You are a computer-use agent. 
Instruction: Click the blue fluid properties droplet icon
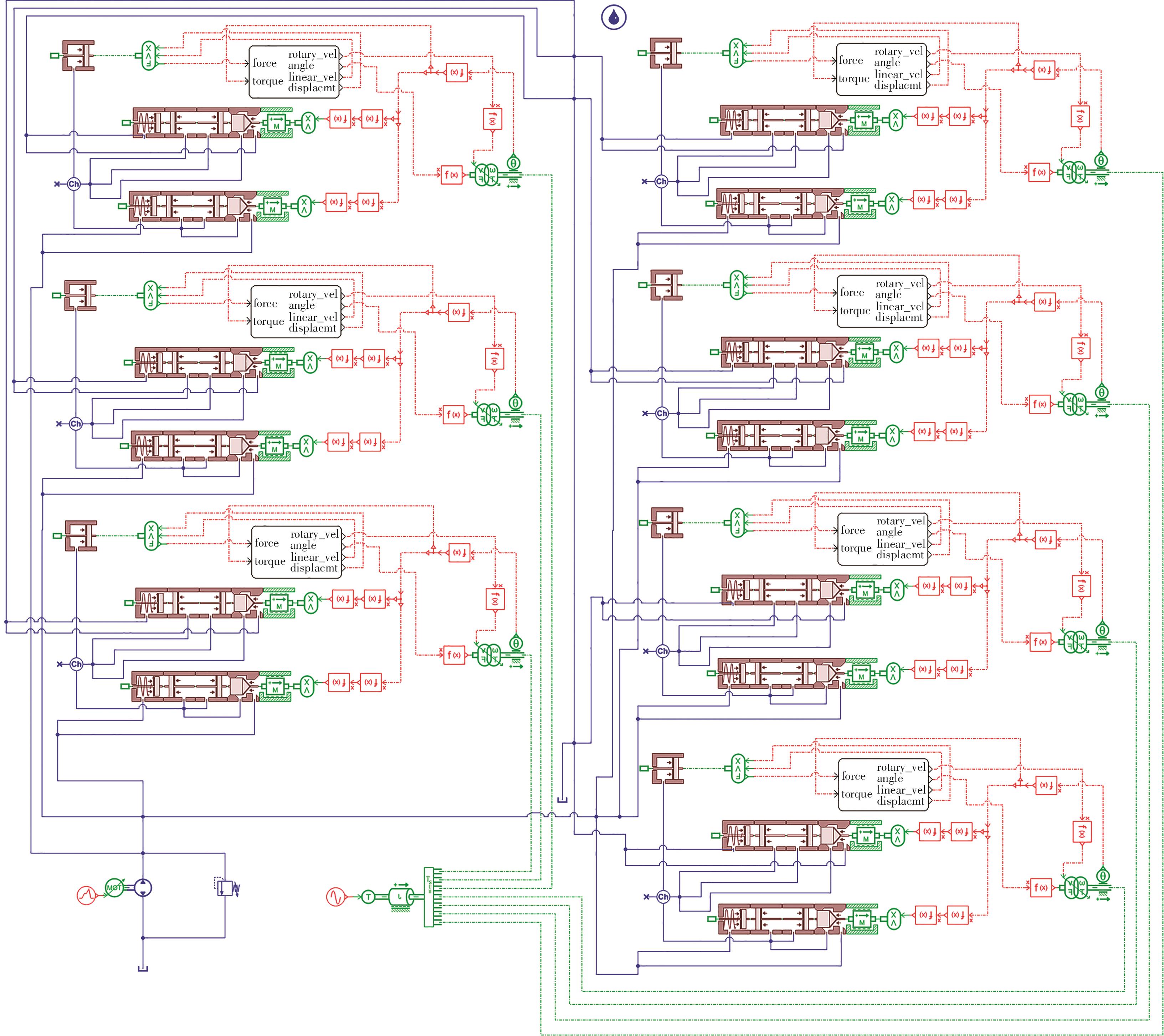pos(613,17)
